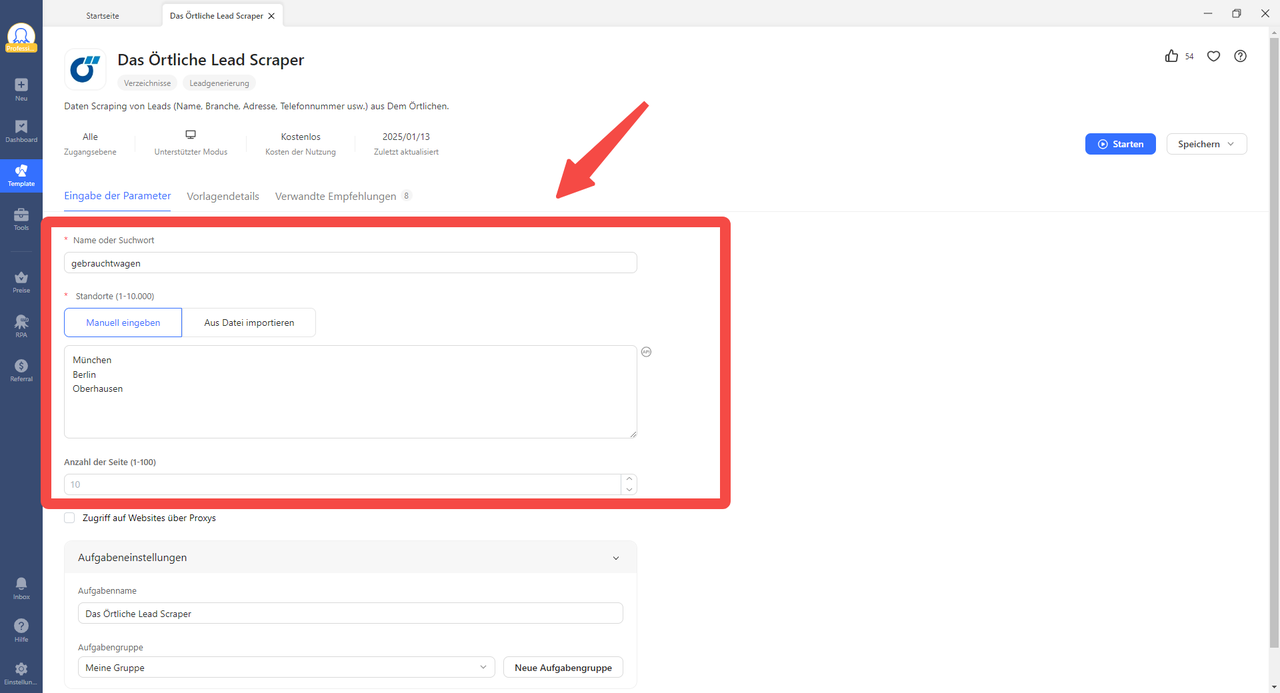The height and width of the screenshot is (693, 1280).
Task: Open Einstellungen settings in sidebar
Action: click(21, 674)
